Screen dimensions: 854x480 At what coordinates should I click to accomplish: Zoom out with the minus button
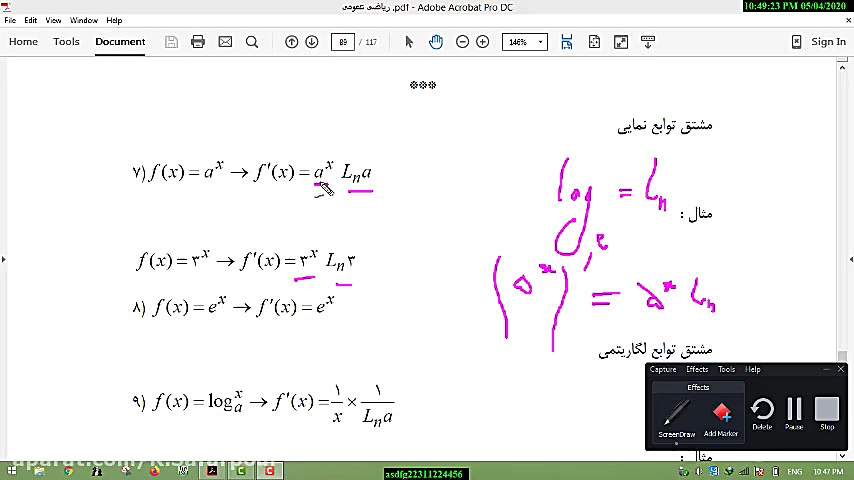point(462,42)
